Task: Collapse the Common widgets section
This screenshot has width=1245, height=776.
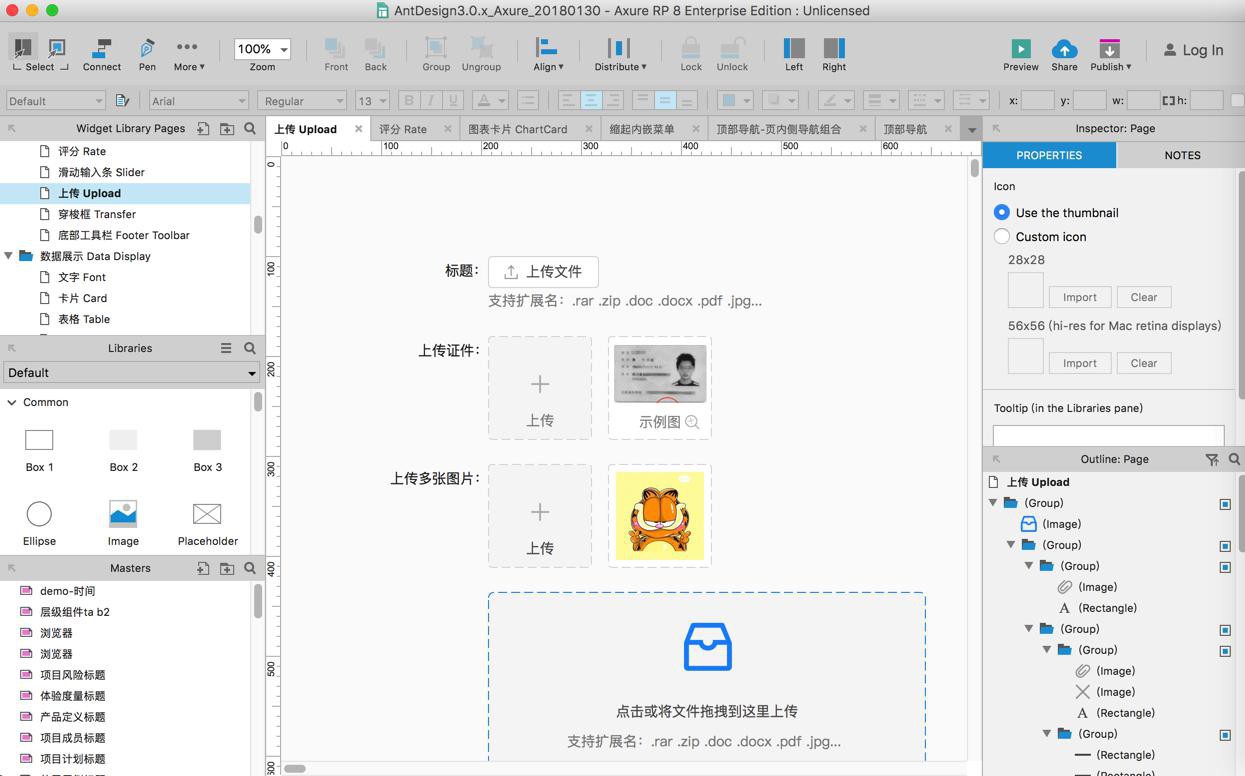Action: point(12,402)
